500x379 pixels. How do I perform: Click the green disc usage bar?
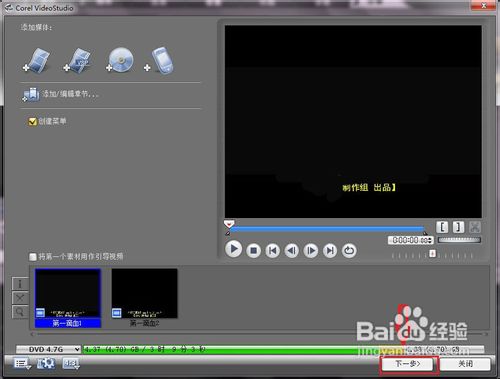[283, 349]
